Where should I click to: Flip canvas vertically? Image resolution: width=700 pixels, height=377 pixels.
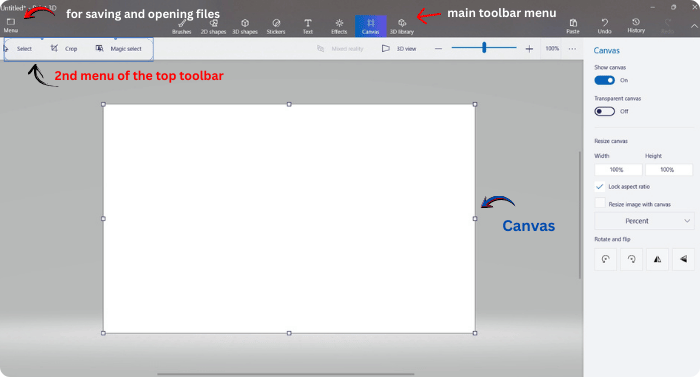tap(683, 259)
